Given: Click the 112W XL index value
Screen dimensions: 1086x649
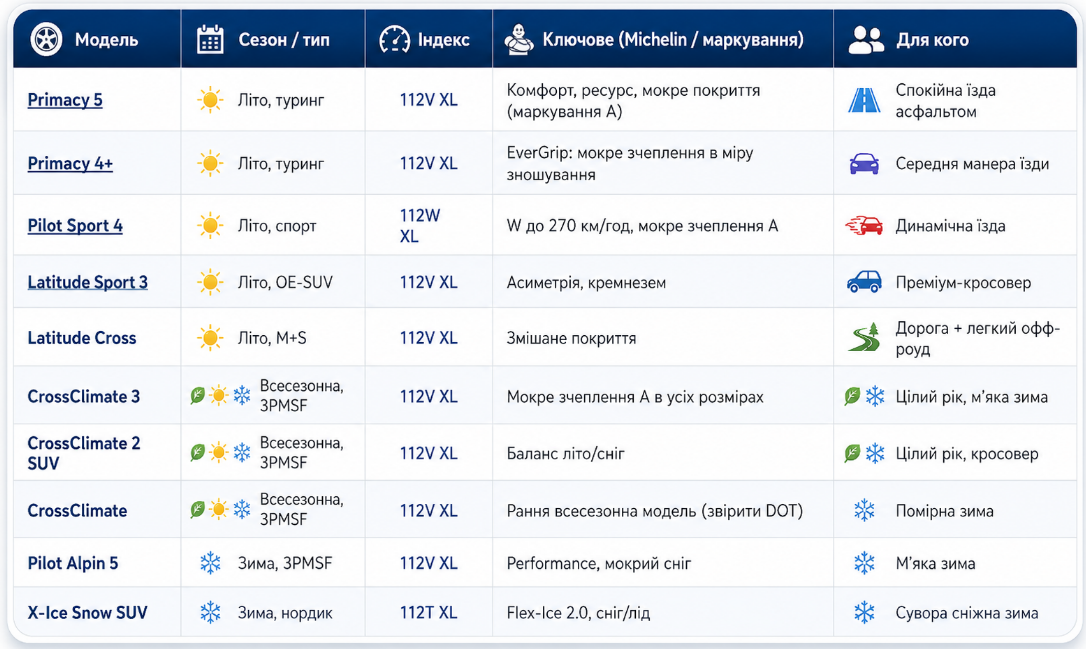Looking at the screenshot, I should coord(420,226).
